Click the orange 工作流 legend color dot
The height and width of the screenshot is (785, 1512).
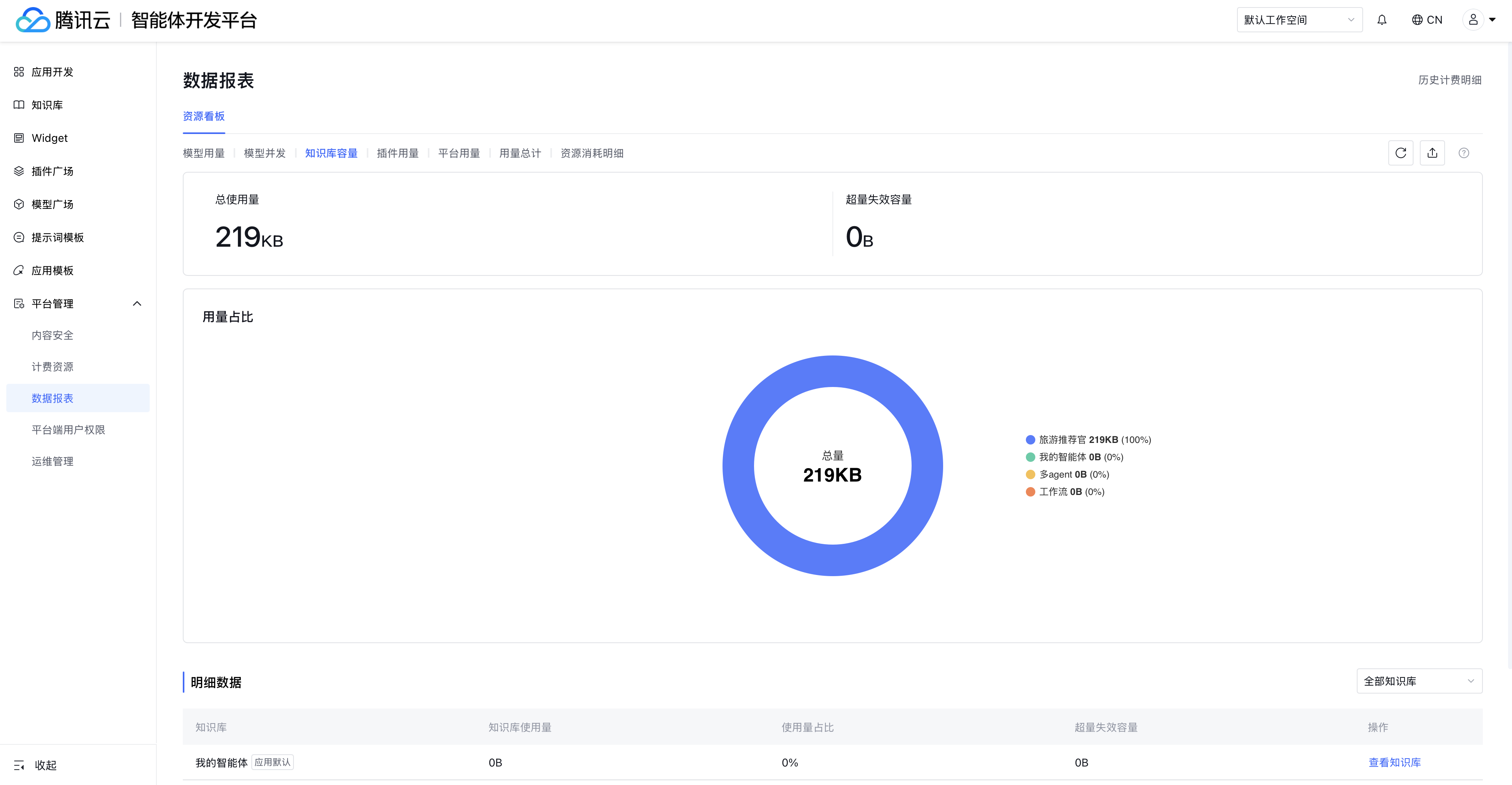[x=1030, y=492]
